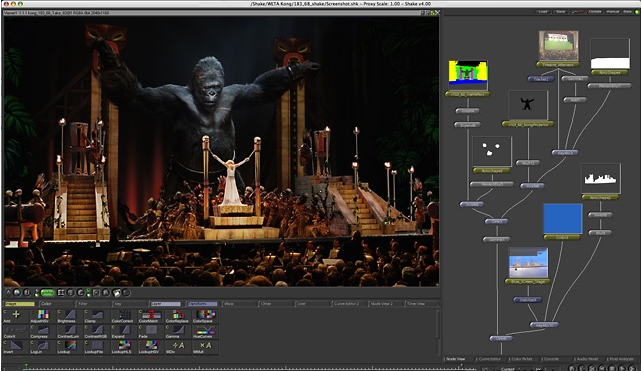Screen dimensions: 641x371
Task: Select the theatre element image node thumbnail
Action: pos(558,46)
